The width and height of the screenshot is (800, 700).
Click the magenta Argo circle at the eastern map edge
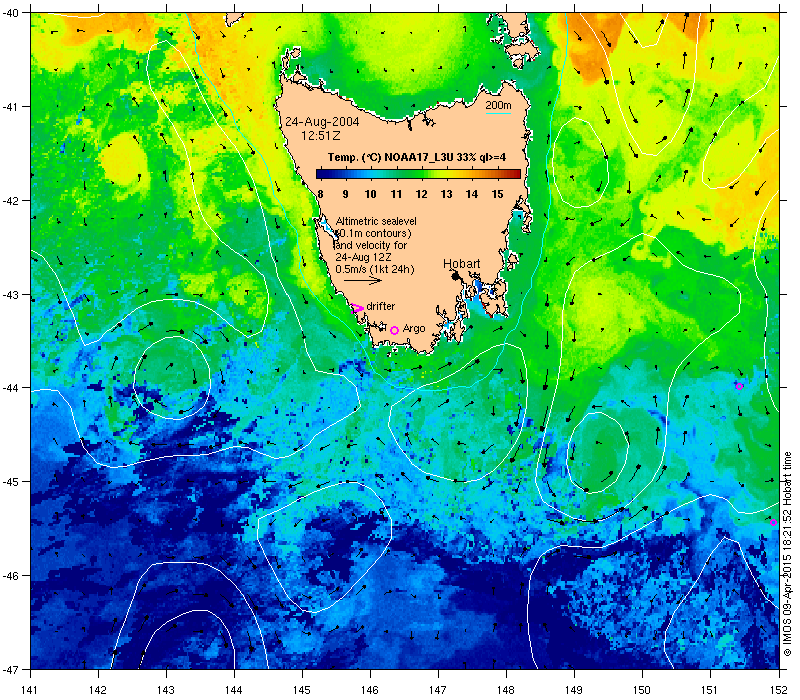773,522
